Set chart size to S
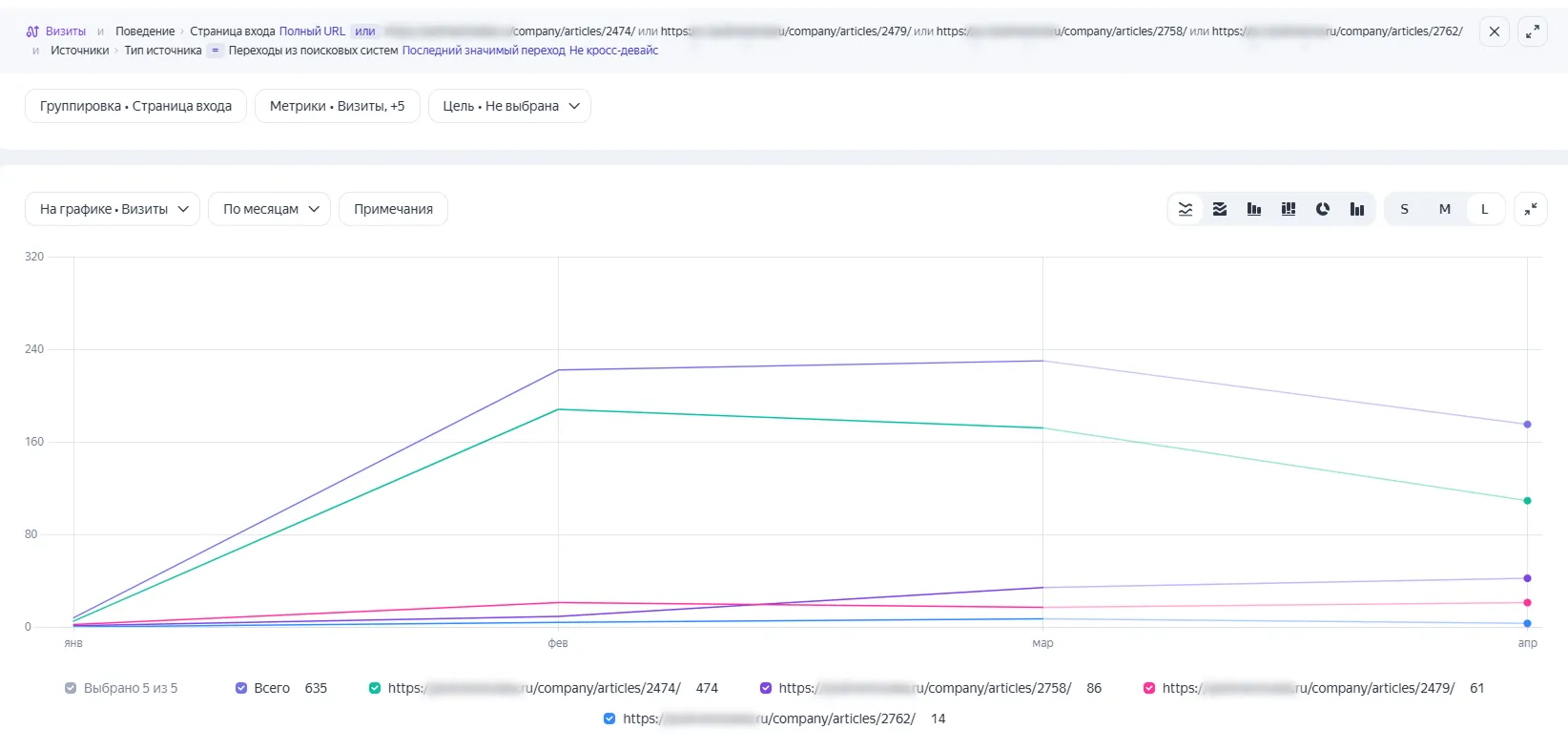Image resolution: width=1568 pixels, height=750 pixels. point(1404,209)
